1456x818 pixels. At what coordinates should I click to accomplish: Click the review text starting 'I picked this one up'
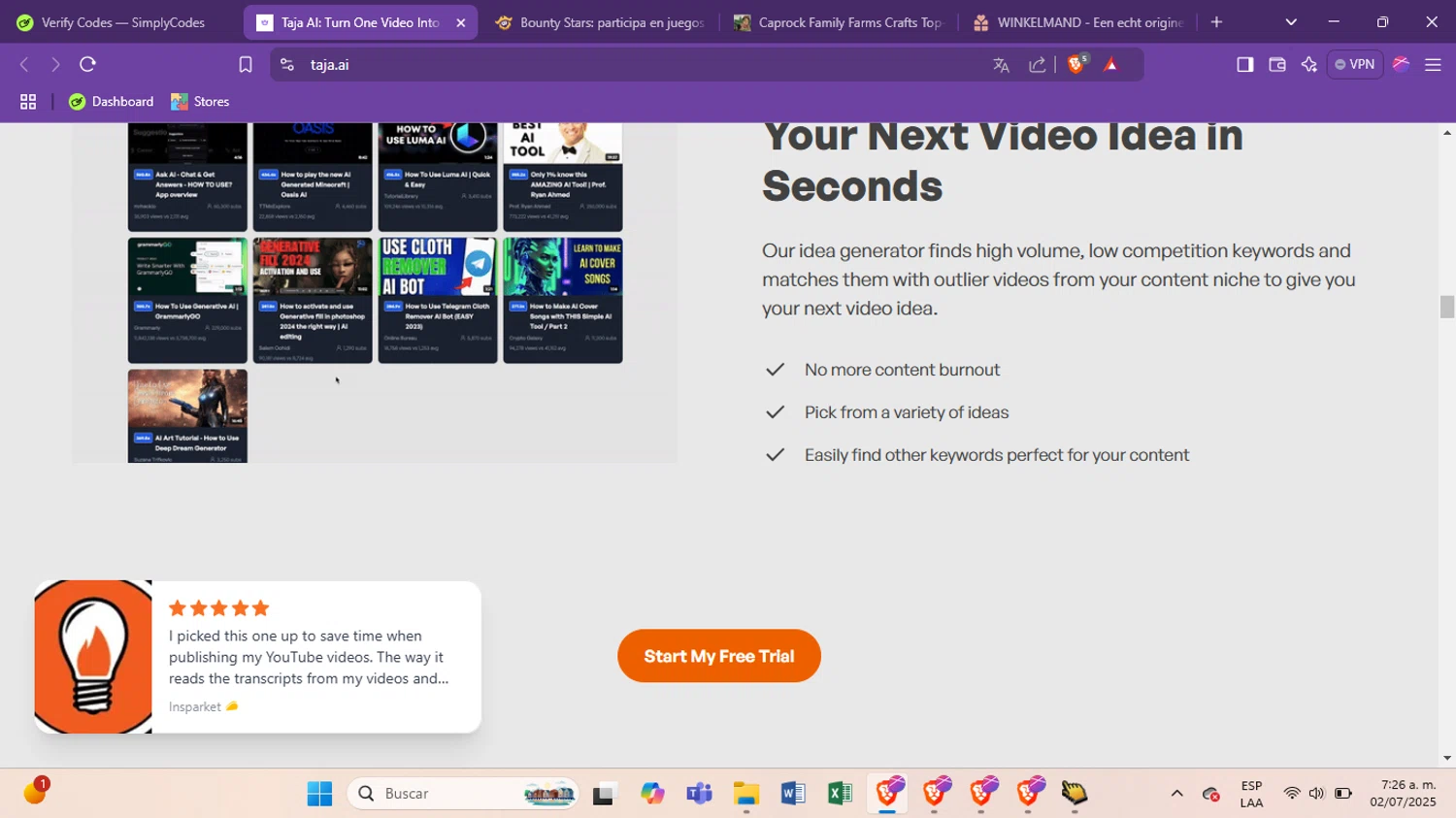[x=309, y=657]
